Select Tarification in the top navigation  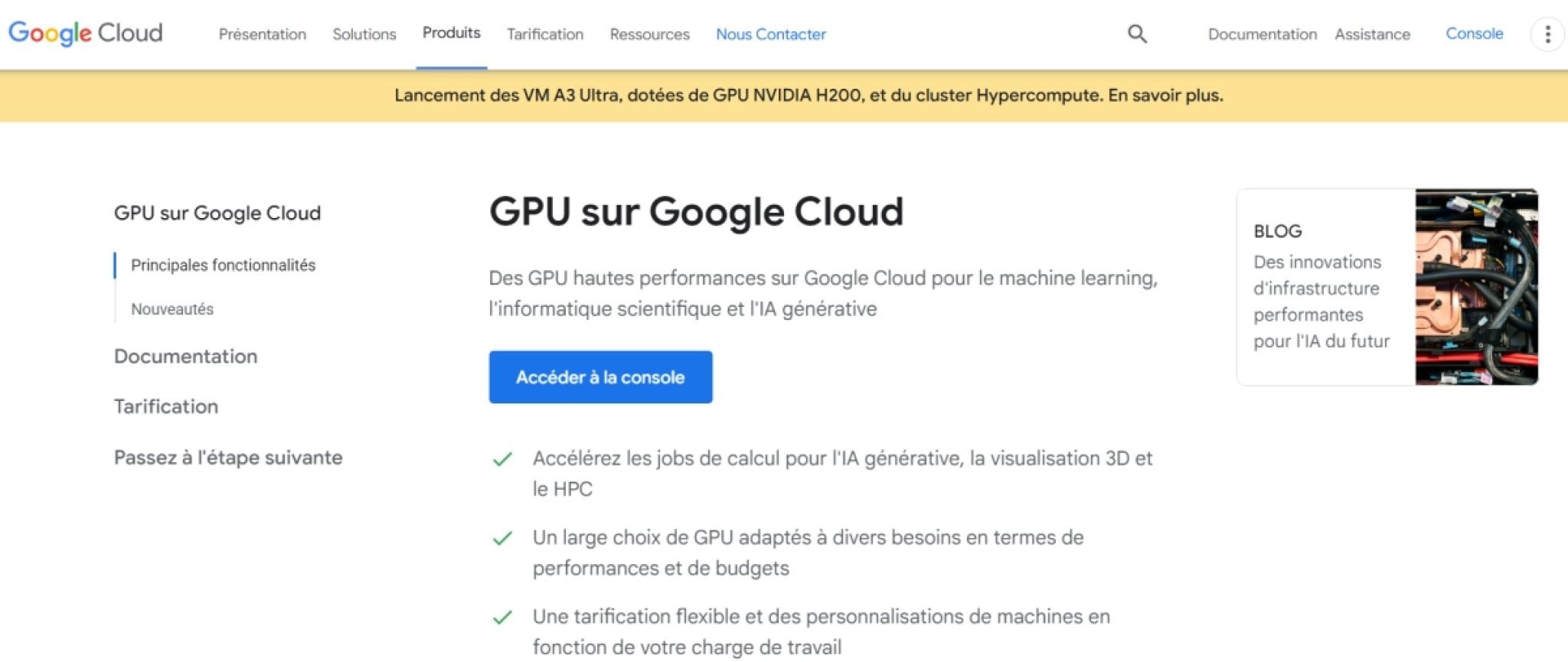point(544,34)
